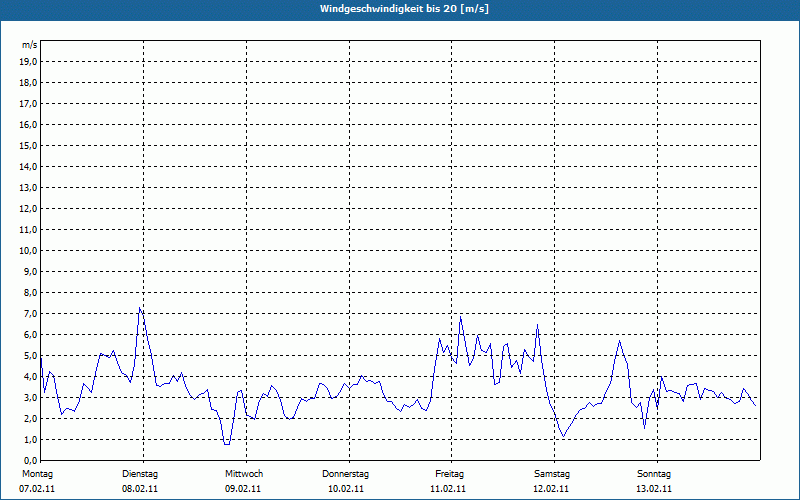This screenshot has width=800, height=500.
Task: Click the 6,0 y-axis label
Action: 30,335
